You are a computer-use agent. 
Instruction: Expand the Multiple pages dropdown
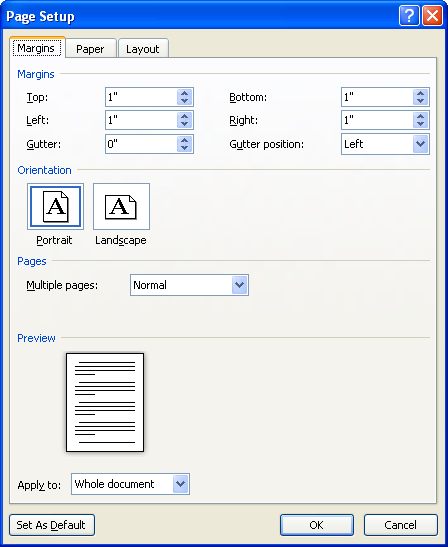tap(239, 285)
